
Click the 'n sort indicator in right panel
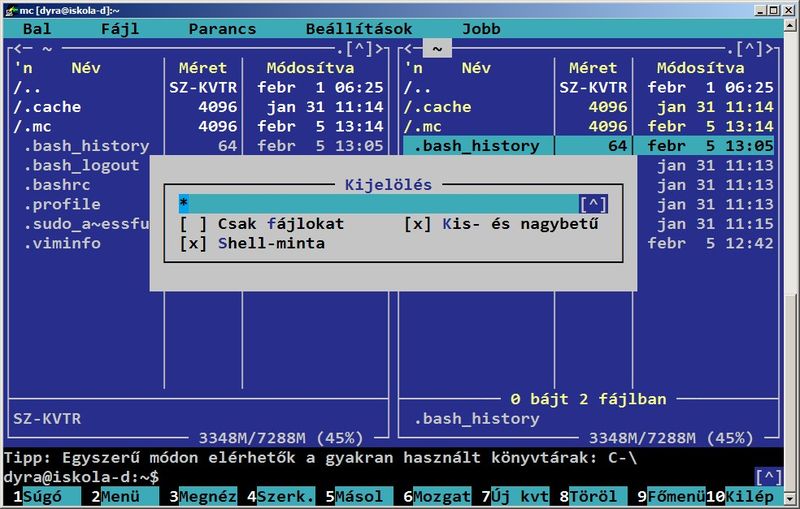[x=414, y=68]
